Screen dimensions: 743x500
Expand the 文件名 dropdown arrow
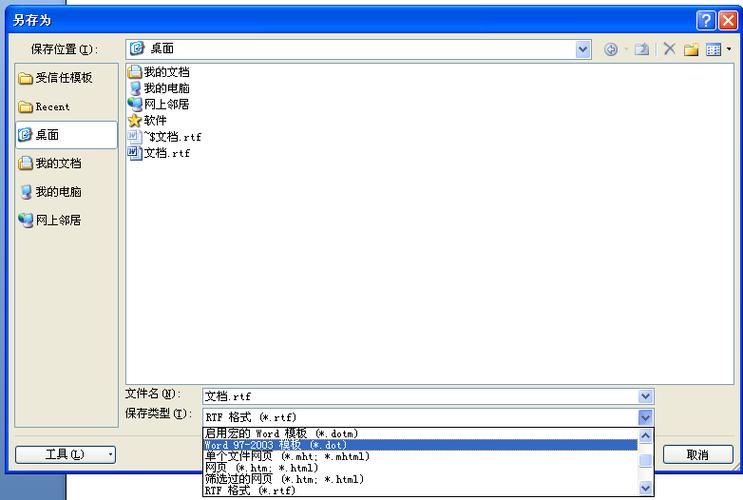pyautogui.click(x=645, y=396)
